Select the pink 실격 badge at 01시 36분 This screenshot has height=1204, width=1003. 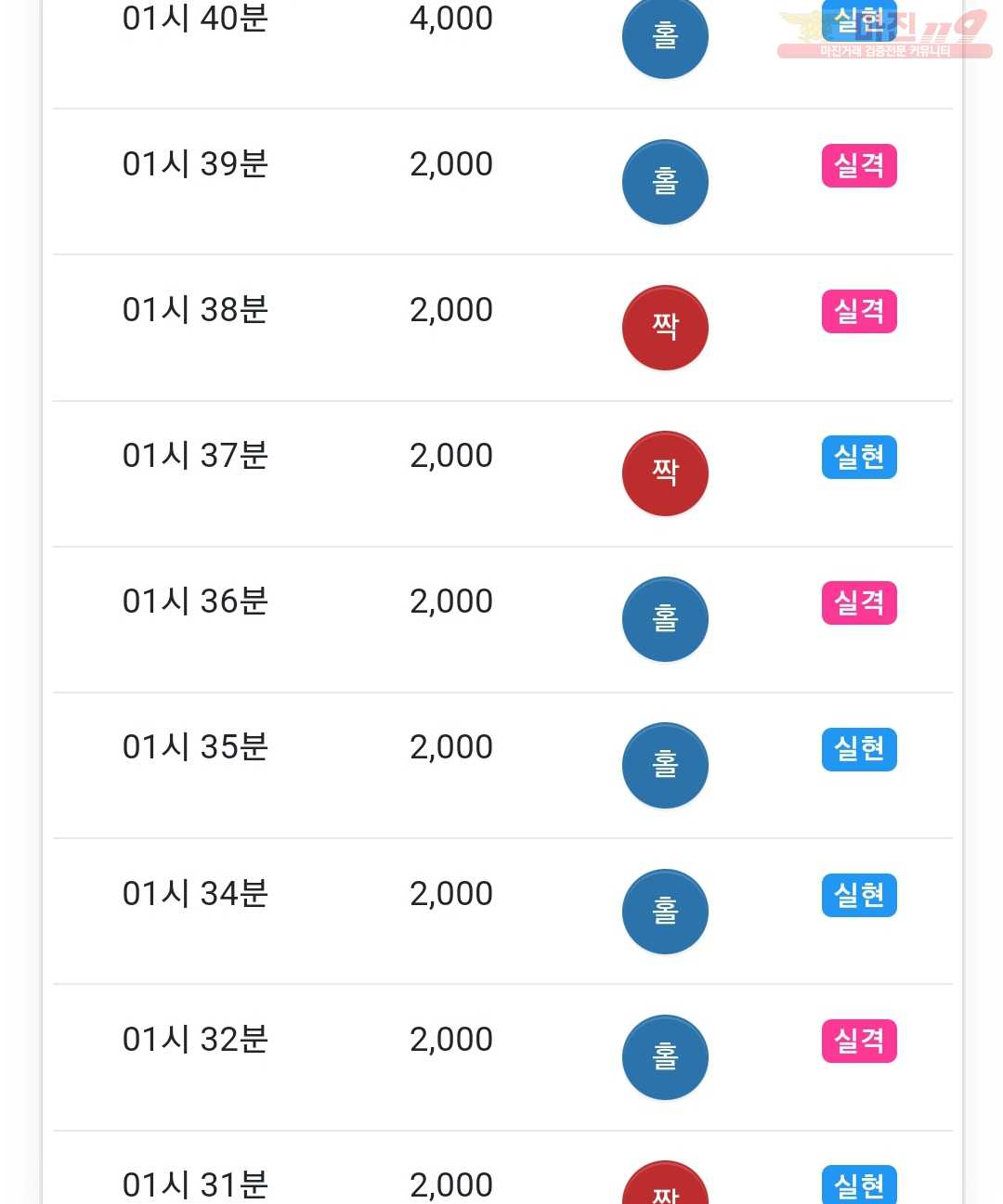(x=859, y=602)
